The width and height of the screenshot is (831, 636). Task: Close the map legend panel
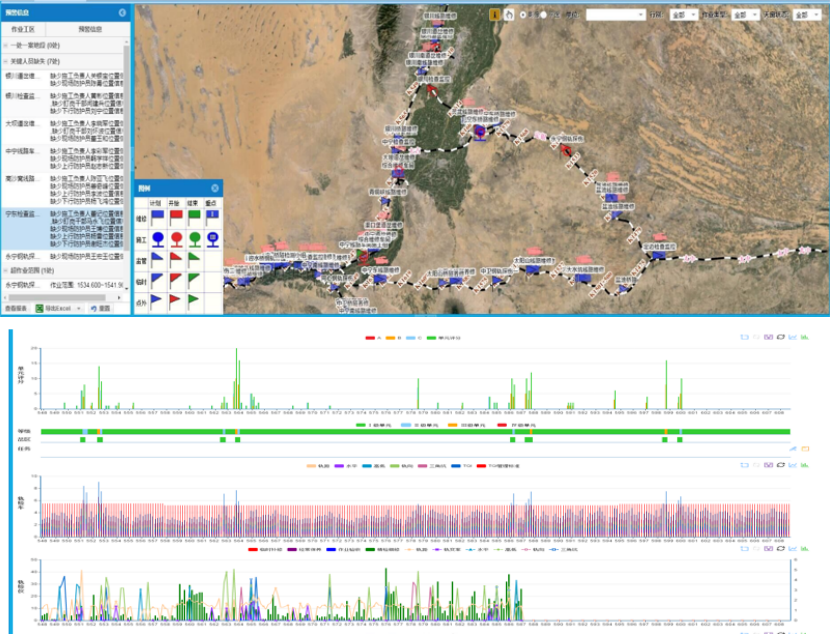click(214, 188)
